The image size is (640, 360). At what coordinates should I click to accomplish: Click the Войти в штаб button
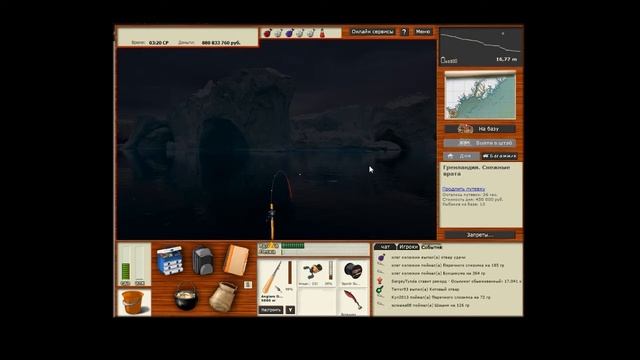(480, 143)
